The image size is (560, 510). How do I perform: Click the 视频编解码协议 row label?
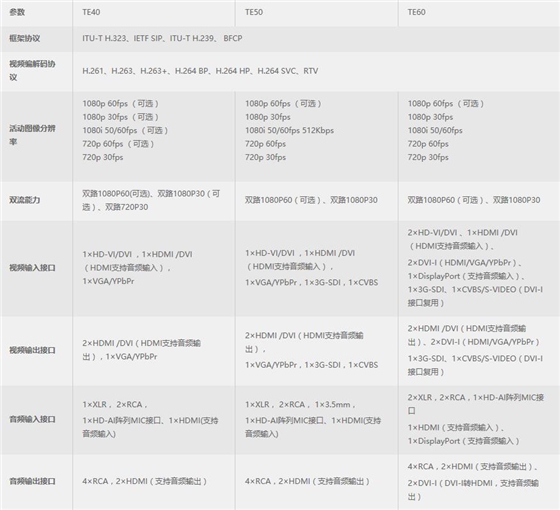[x=32, y=71]
